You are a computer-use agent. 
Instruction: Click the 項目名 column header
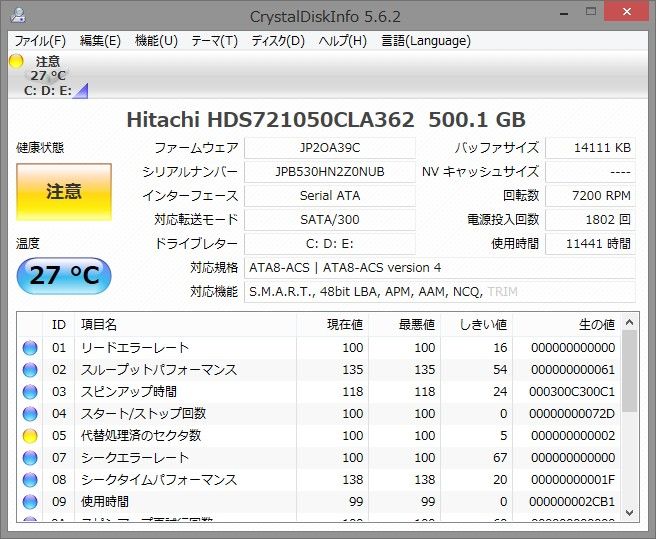pos(185,325)
